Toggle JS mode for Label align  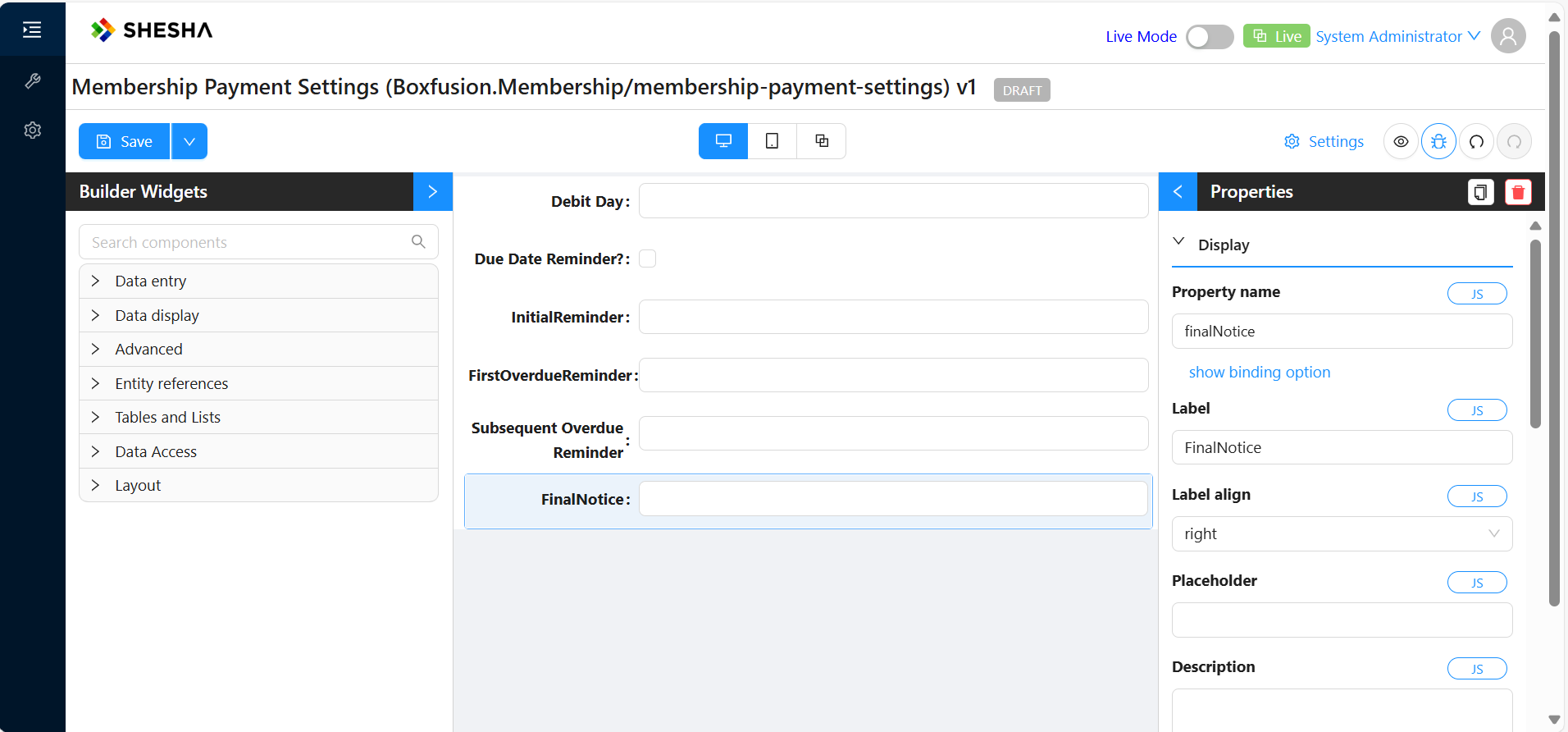(1477, 496)
